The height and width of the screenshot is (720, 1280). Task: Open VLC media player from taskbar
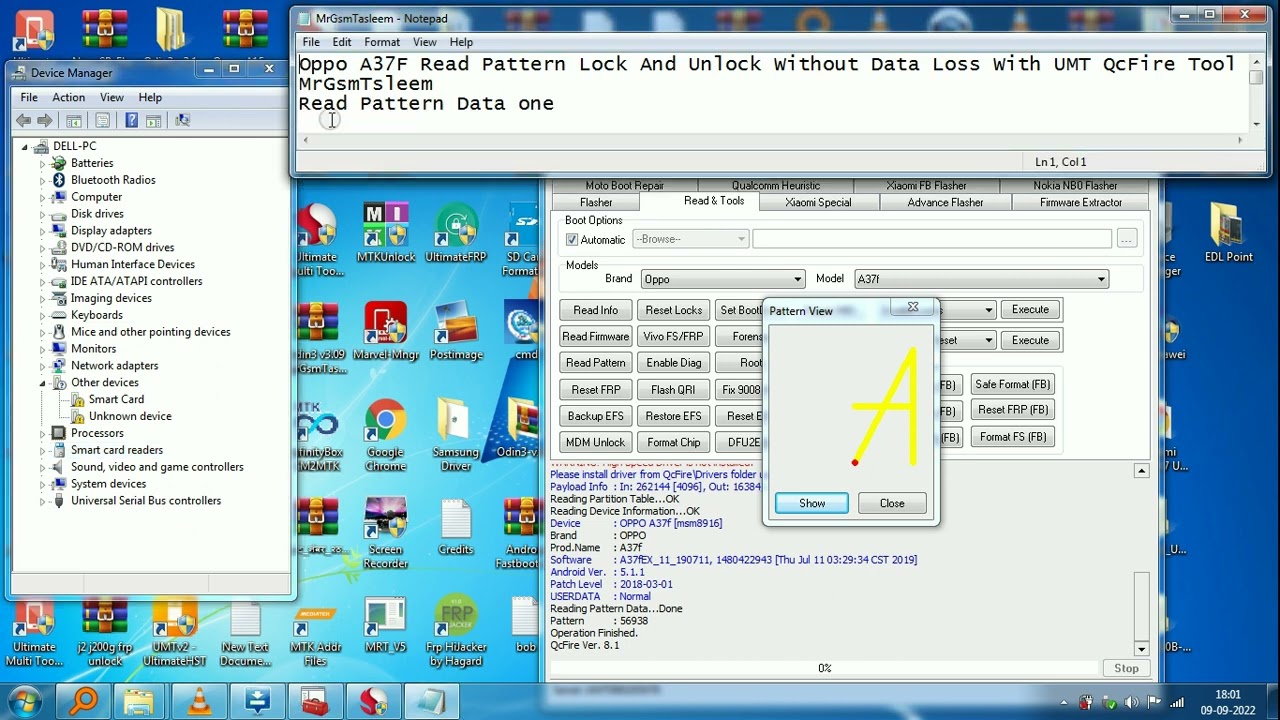point(199,701)
